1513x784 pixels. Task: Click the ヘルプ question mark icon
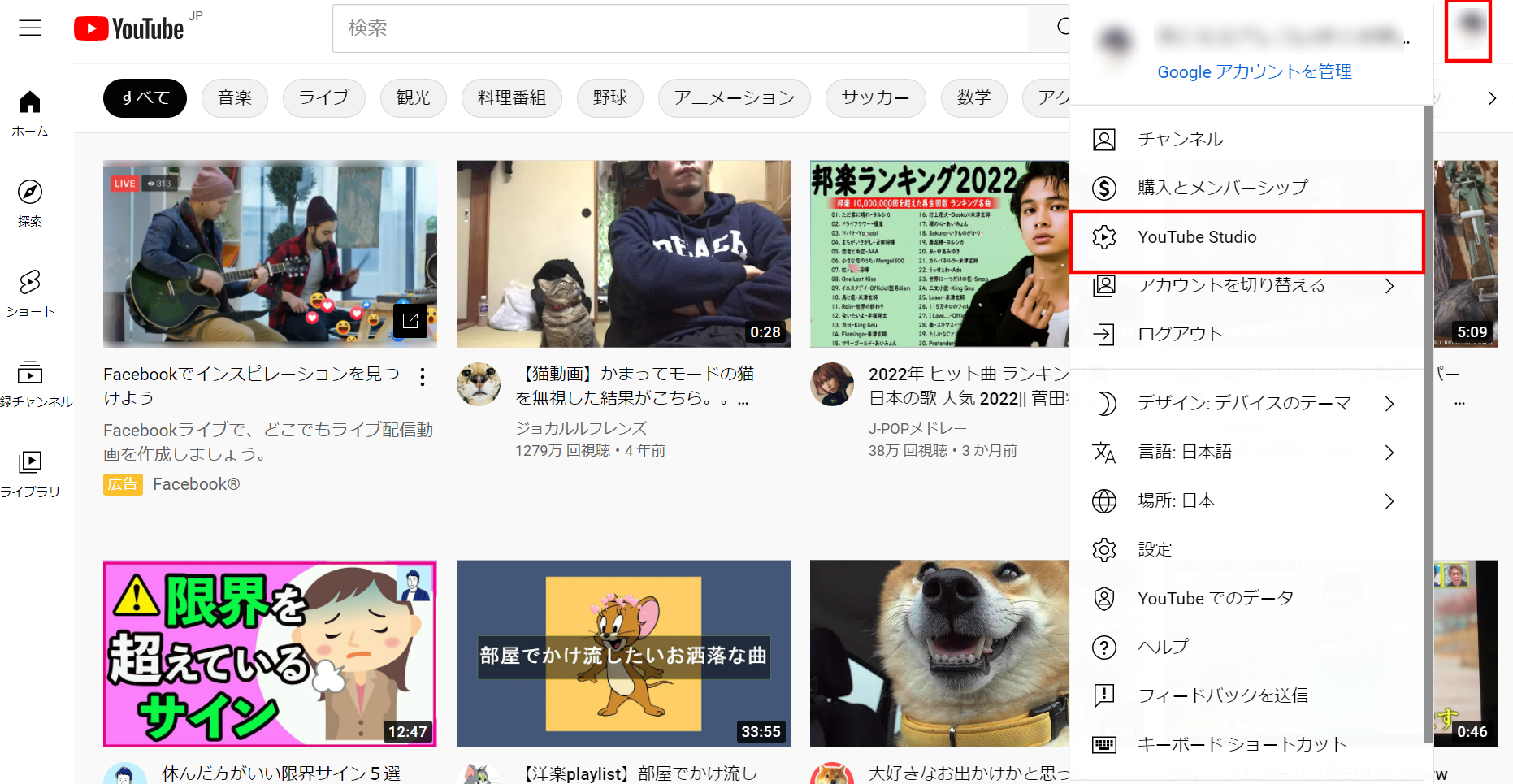(x=1104, y=648)
